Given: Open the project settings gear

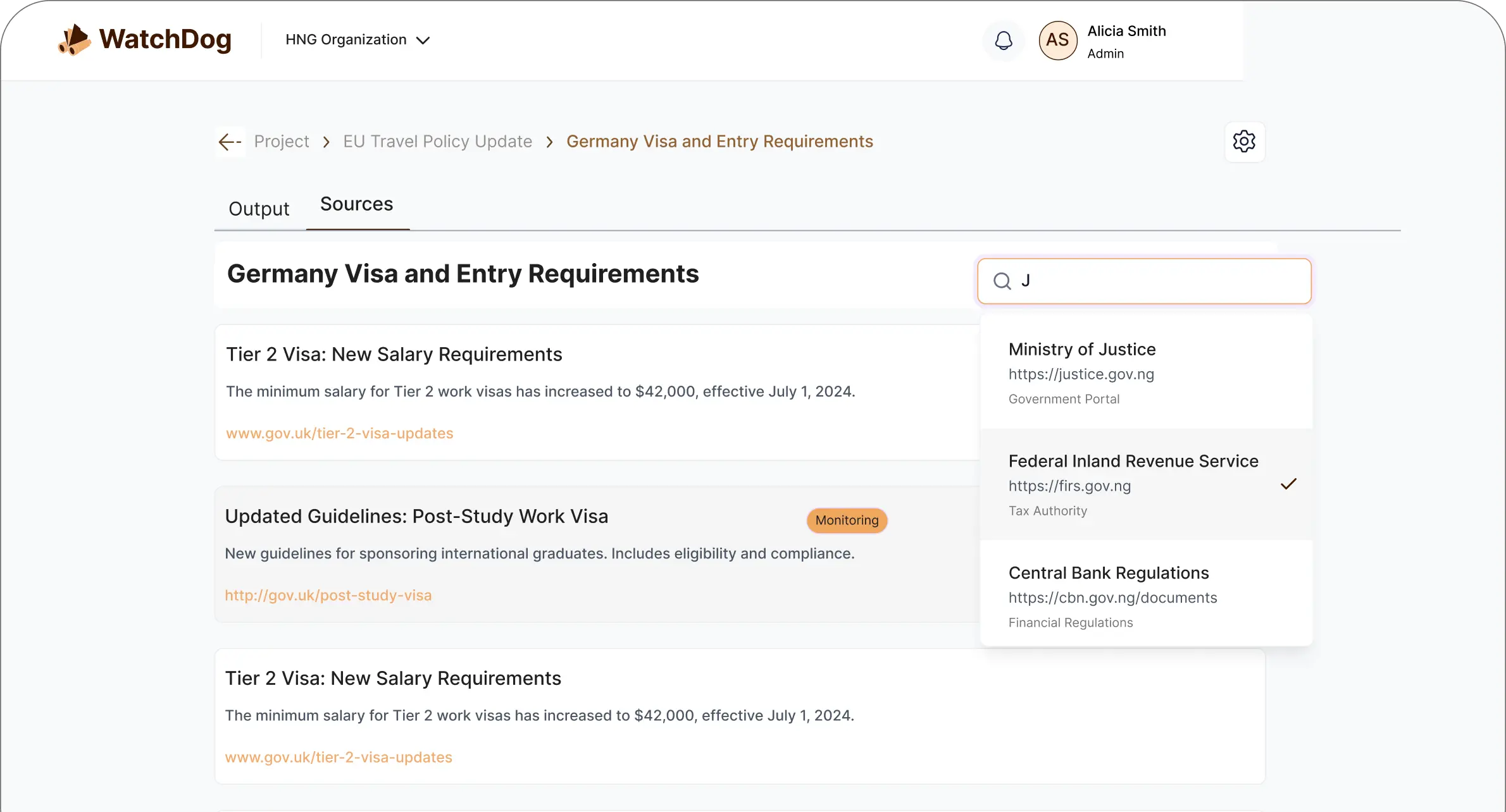Looking at the screenshot, I should point(1244,141).
